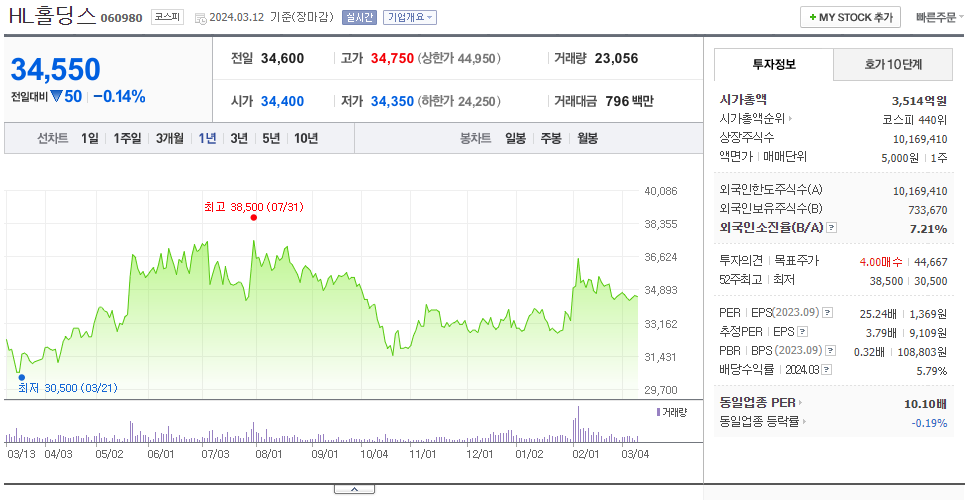Click the 고가 value 34,750
Screen dimensions: 968x500
pyautogui.click(x=393, y=59)
